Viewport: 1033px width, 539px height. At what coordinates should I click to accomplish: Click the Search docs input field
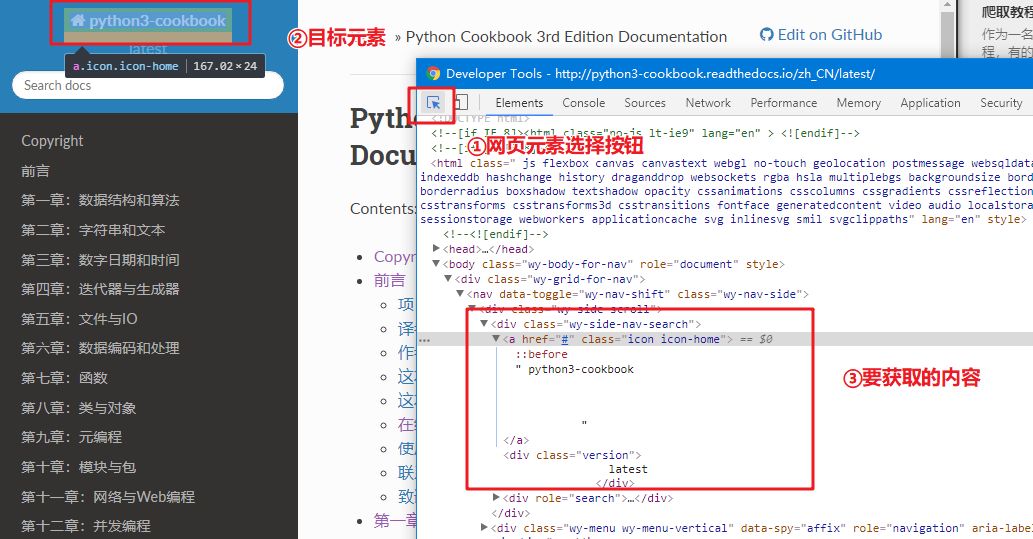click(148, 86)
